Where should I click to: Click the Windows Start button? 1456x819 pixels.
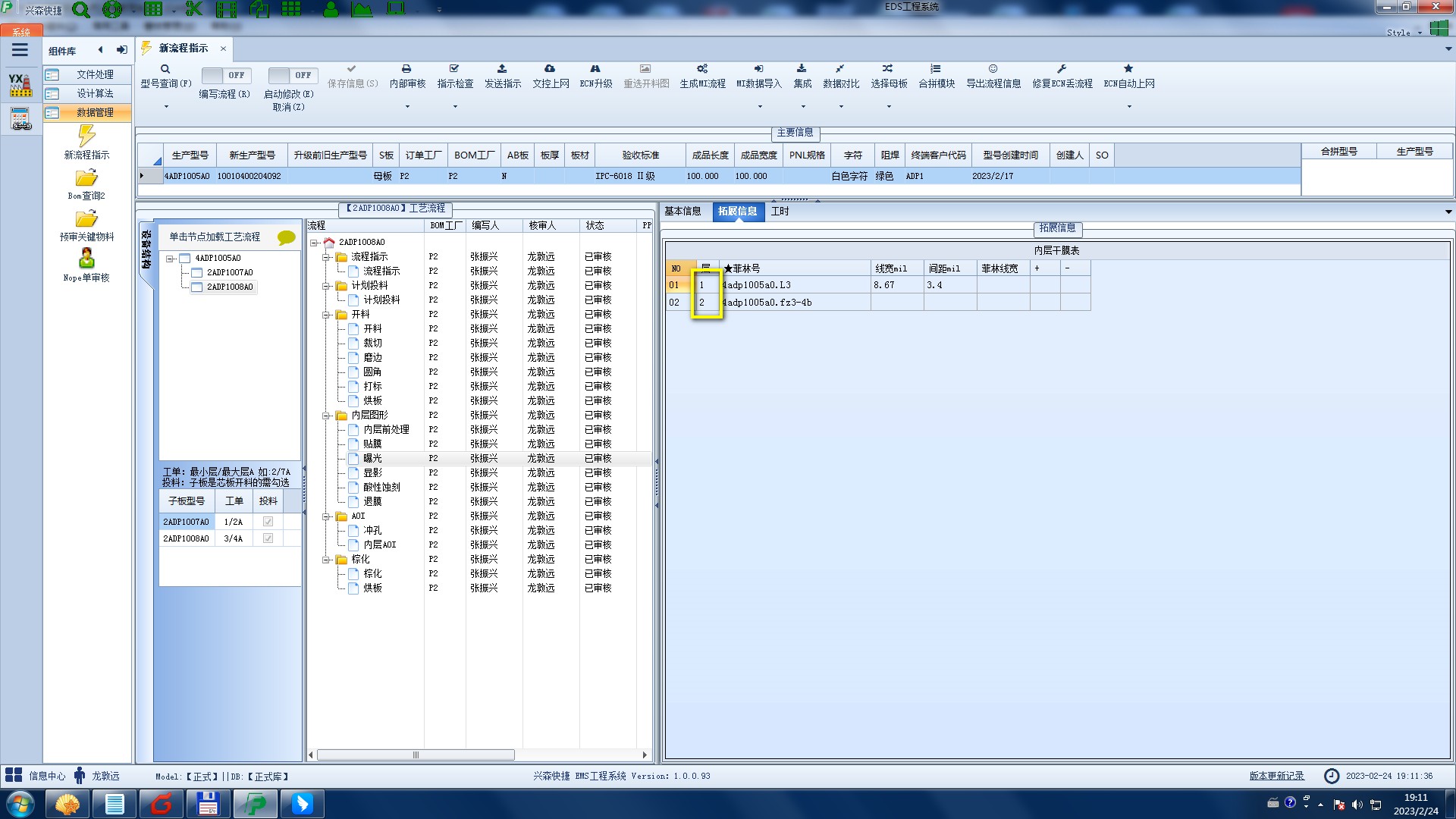pos(20,803)
